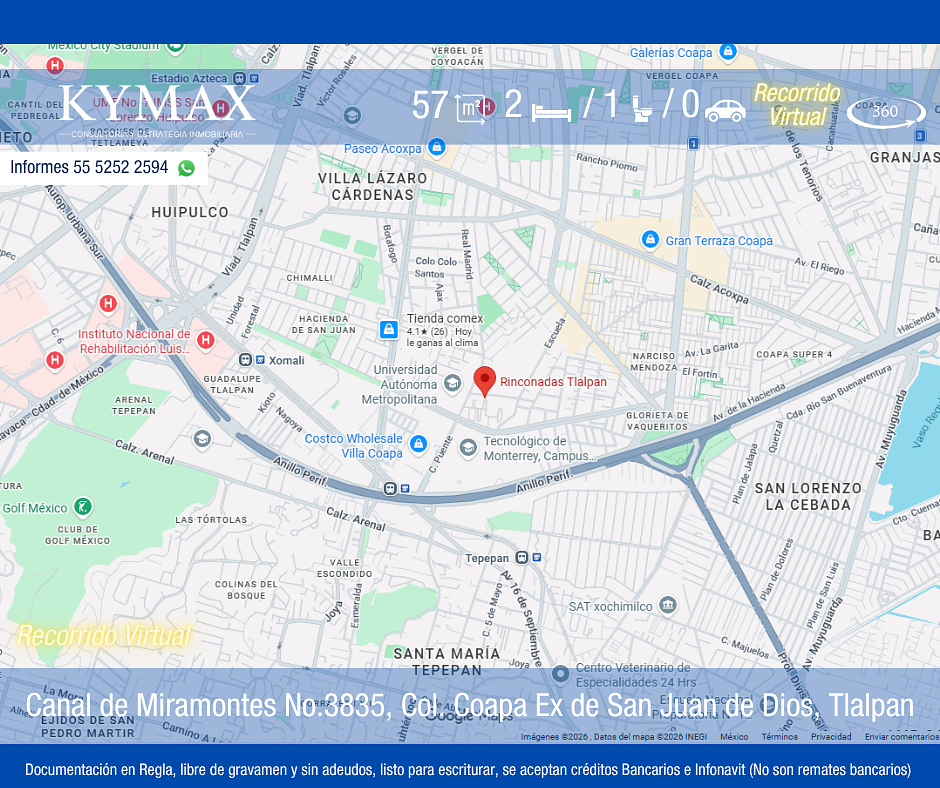Click the México link in map footer
The height and width of the screenshot is (788, 940).
(734, 736)
